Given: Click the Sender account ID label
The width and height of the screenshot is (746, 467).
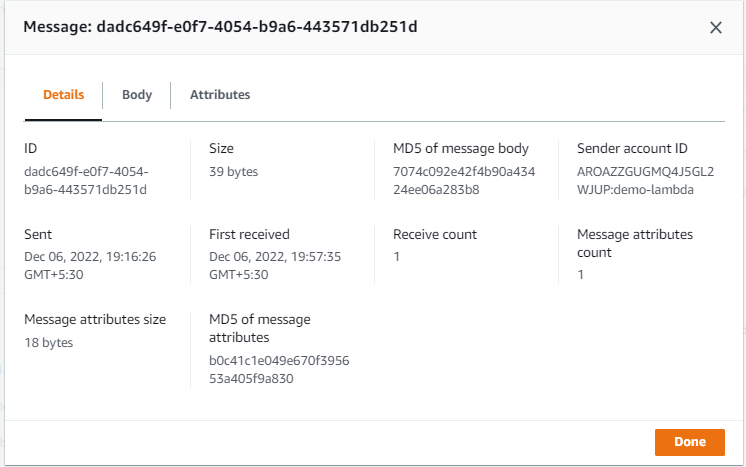Looking at the screenshot, I should (630, 149).
